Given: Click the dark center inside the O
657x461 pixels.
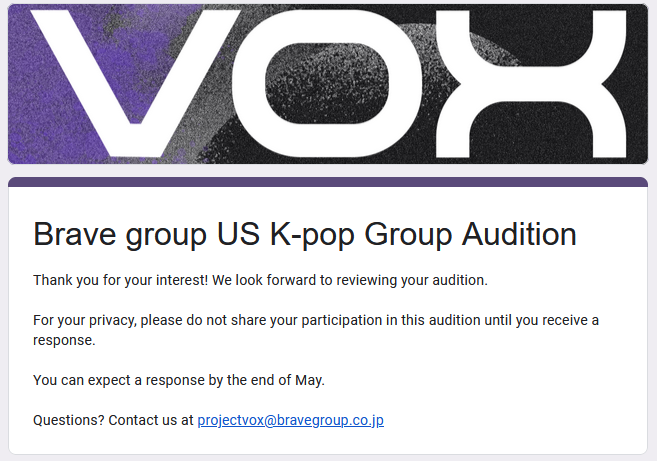Looking at the screenshot, I should pos(327,83).
